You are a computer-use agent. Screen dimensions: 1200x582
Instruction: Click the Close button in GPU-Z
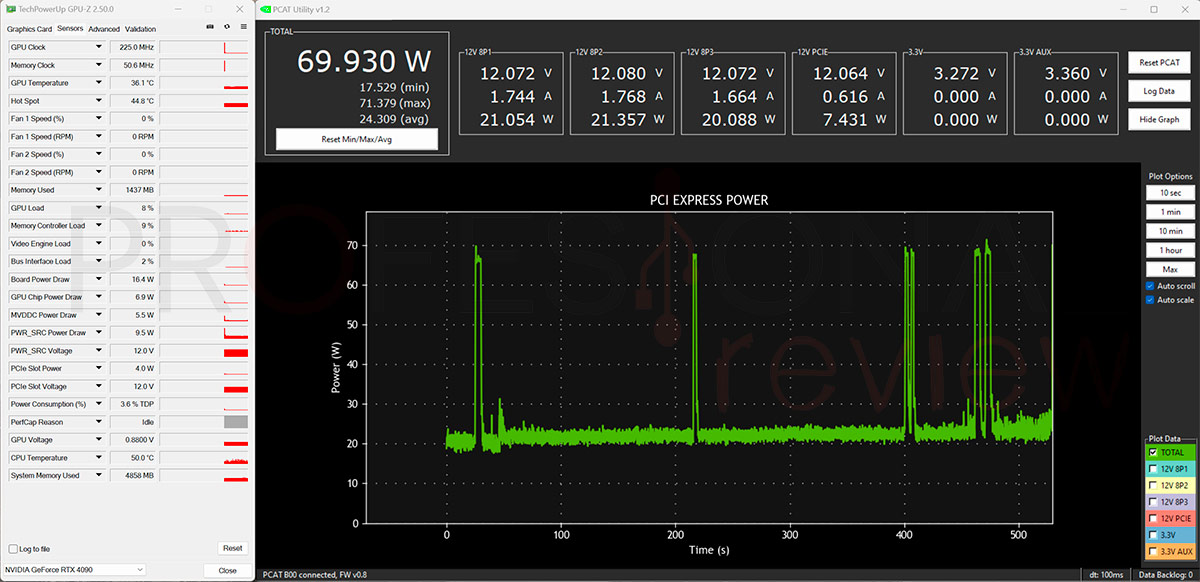pyautogui.click(x=227, y=570)
